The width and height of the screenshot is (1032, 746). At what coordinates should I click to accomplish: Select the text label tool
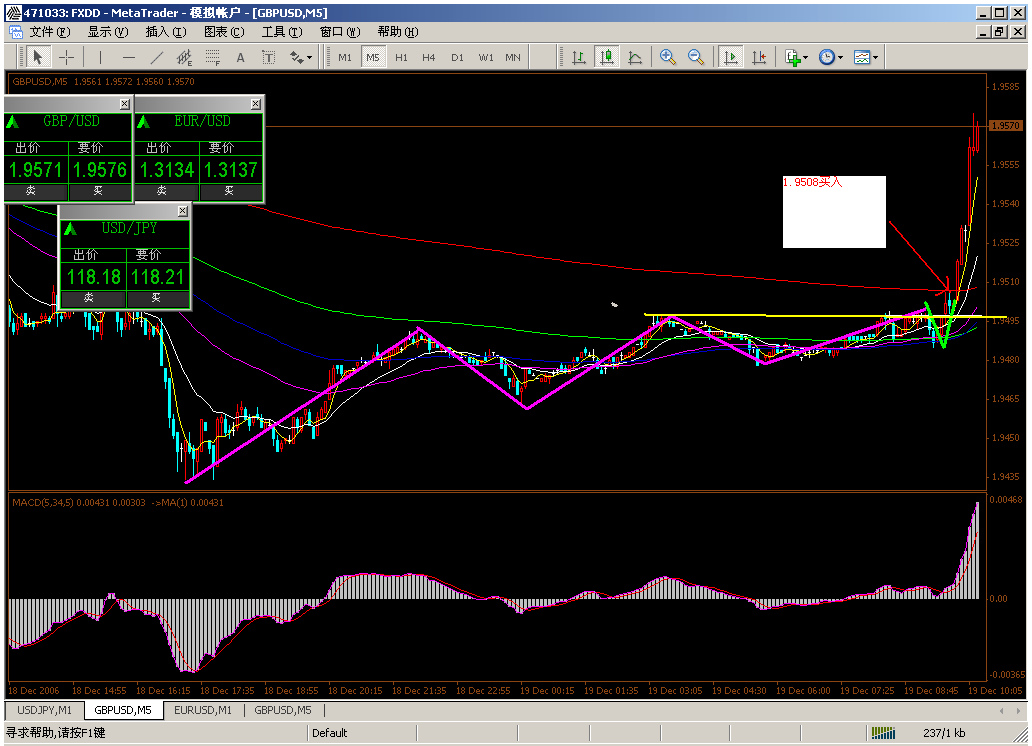coord(269,58)
